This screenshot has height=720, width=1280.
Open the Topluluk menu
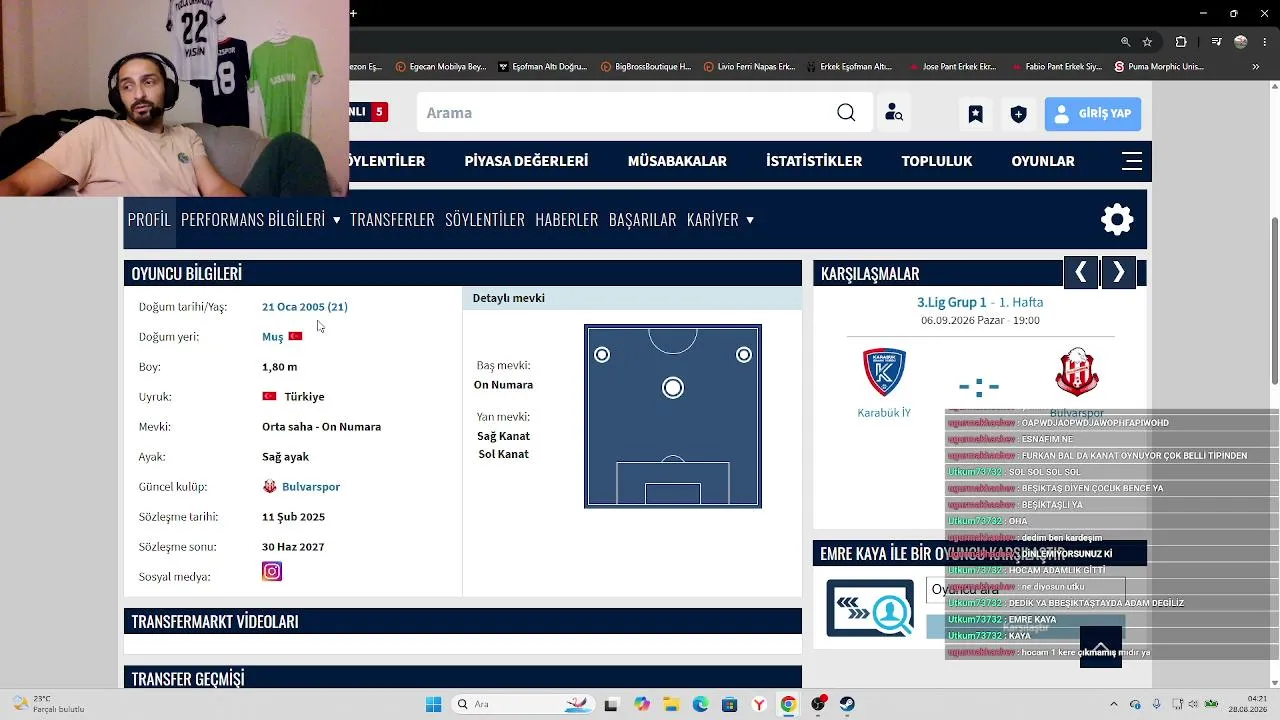pyautogui.click(x=937, y=161)
